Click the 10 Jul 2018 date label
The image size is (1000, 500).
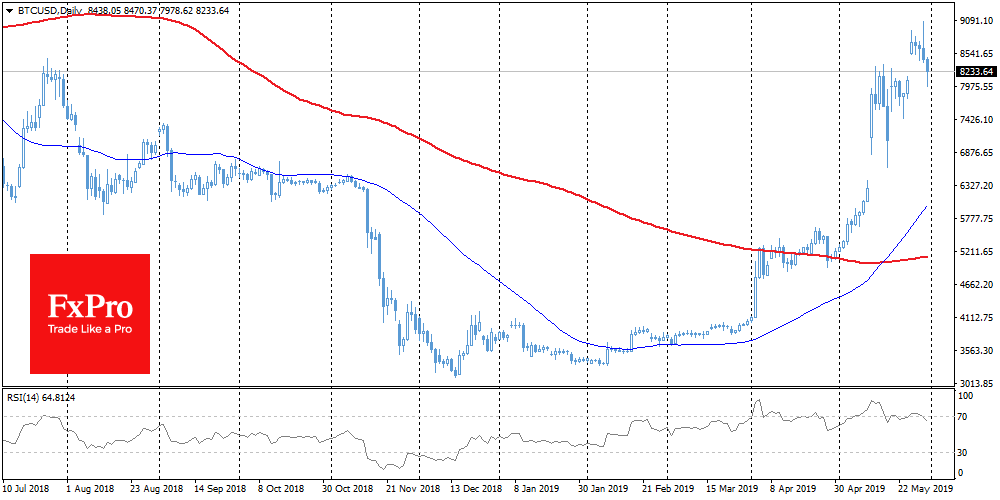(x=24, y=490)
